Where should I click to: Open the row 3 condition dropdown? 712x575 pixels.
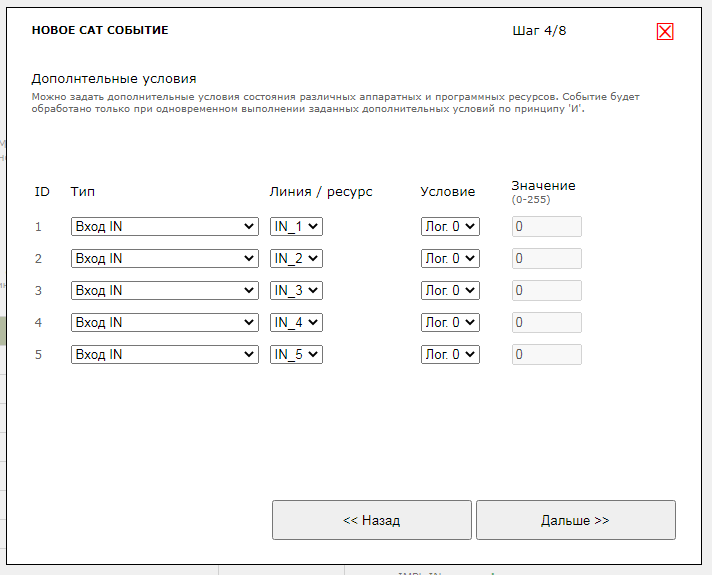[450, 291]
